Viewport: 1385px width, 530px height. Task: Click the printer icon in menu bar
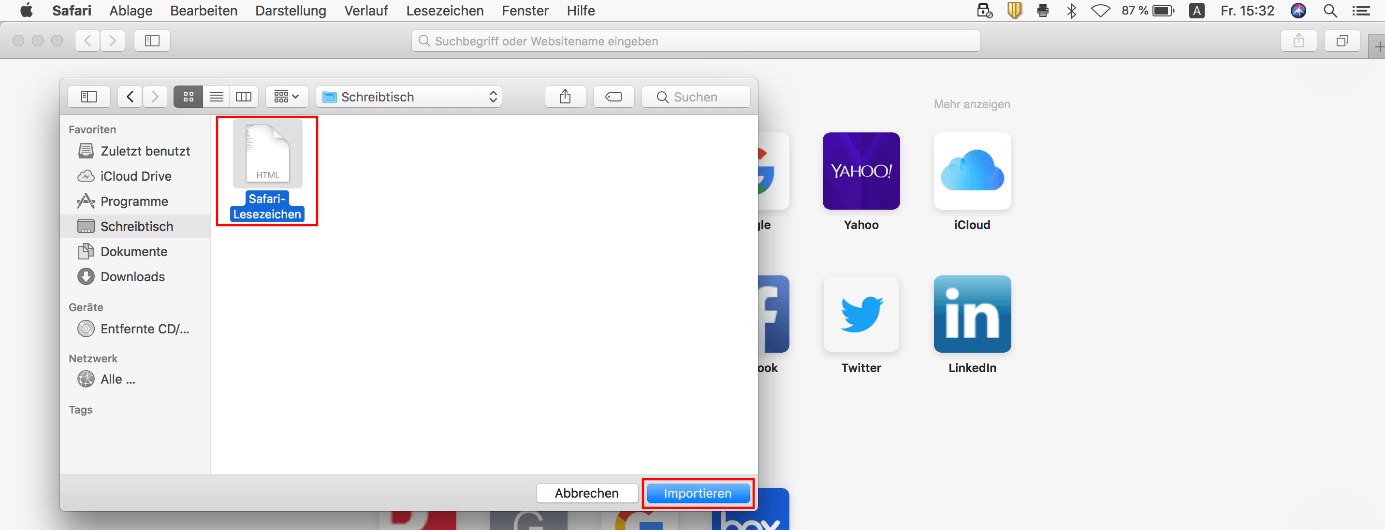tap(1042, 10)
